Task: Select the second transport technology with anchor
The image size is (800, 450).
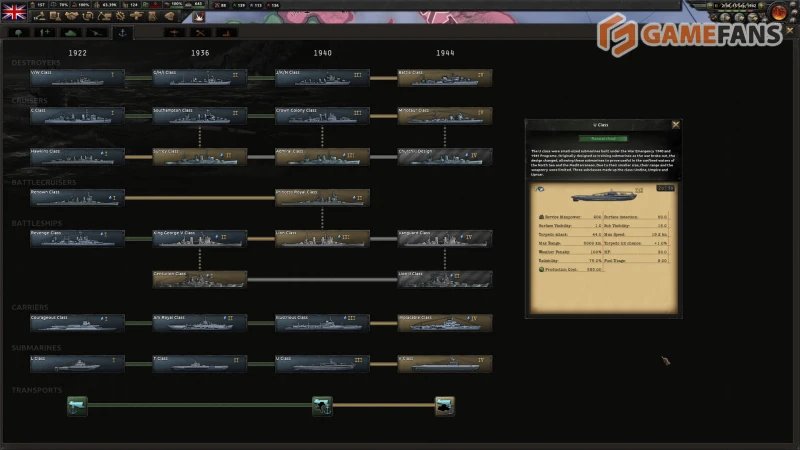Action: tap(322, 405)
